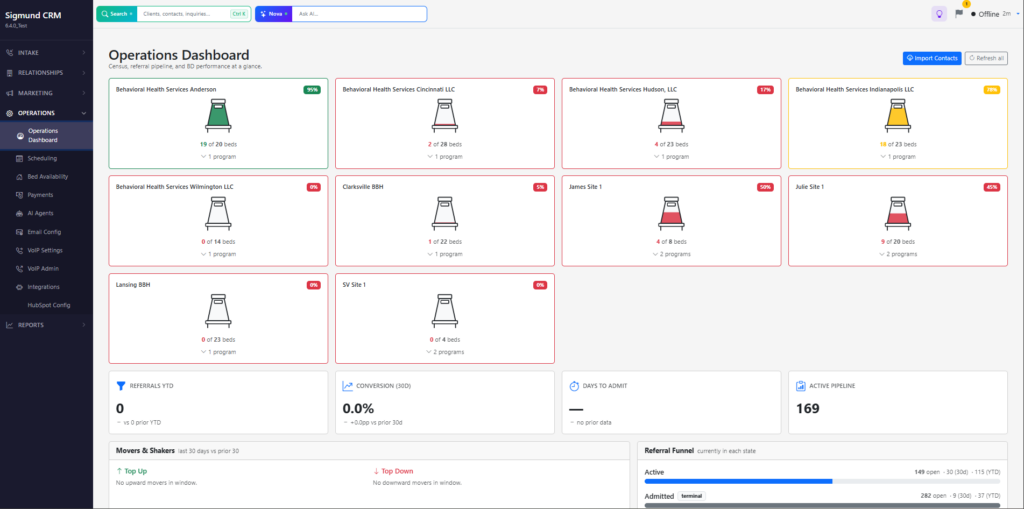Click the bed icon on Julie Site 1
The image size is (1024, 509).
(898, 212)
